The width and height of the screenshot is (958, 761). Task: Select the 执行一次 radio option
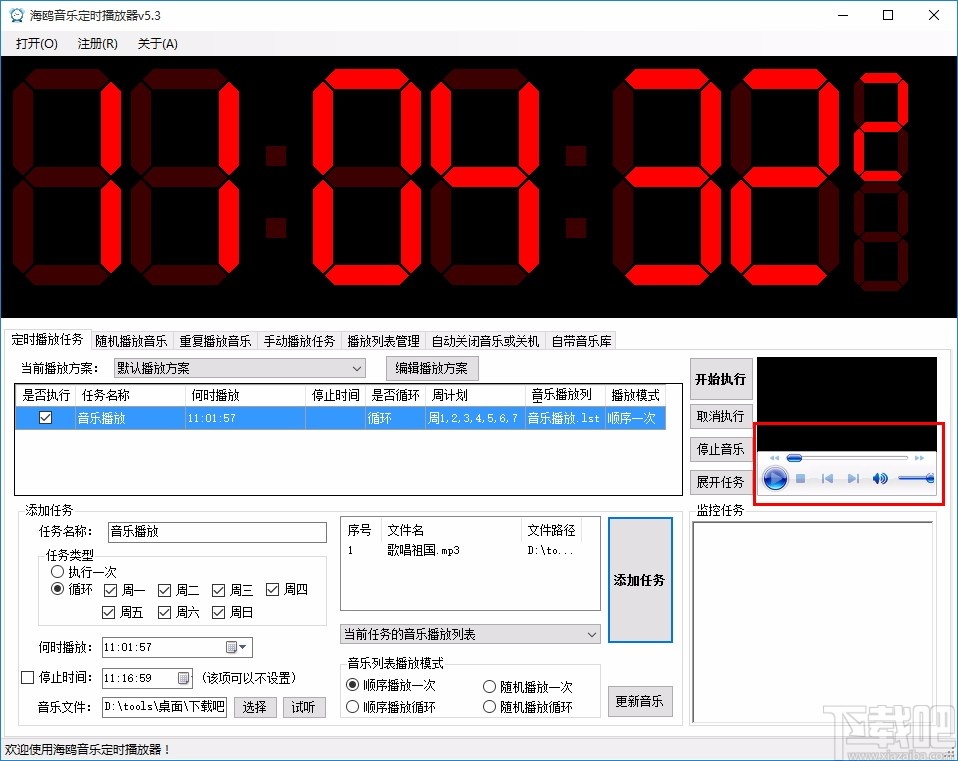click(58, 571)
